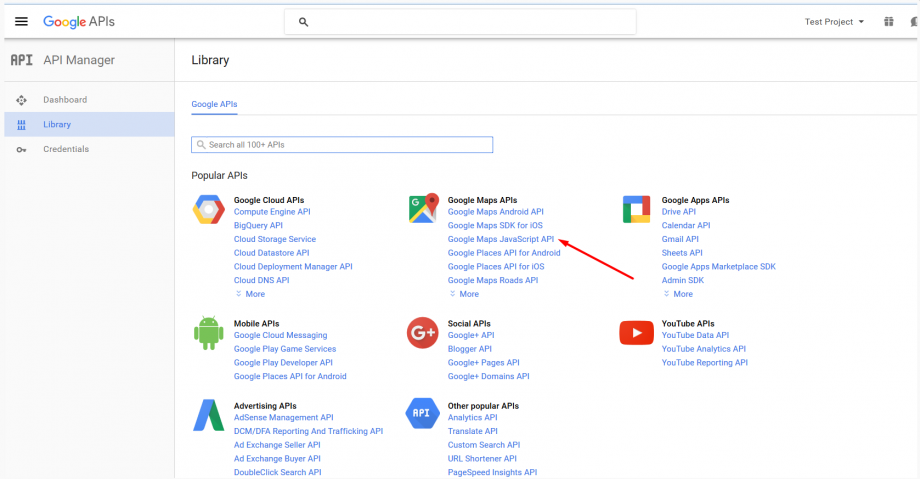The height and width of the screenshot is (479, 920).
Task: Click the Google Apps APIs icon
Action: click(637, 211)
